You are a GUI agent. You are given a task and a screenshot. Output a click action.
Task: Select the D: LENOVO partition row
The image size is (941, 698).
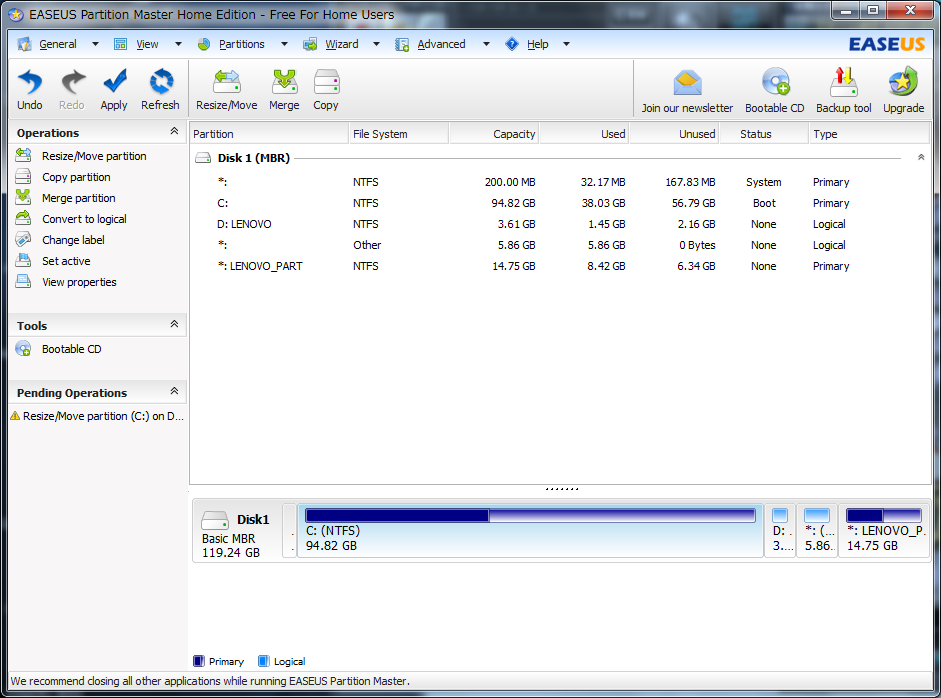click(245, 224)
